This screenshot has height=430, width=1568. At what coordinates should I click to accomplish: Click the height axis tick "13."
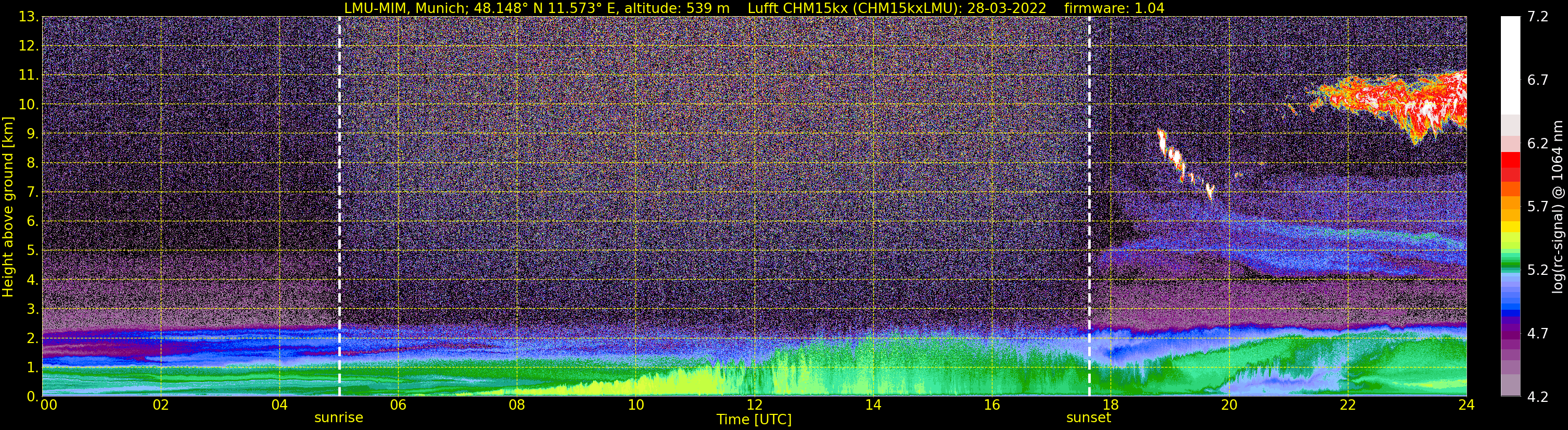click(29, 17)
